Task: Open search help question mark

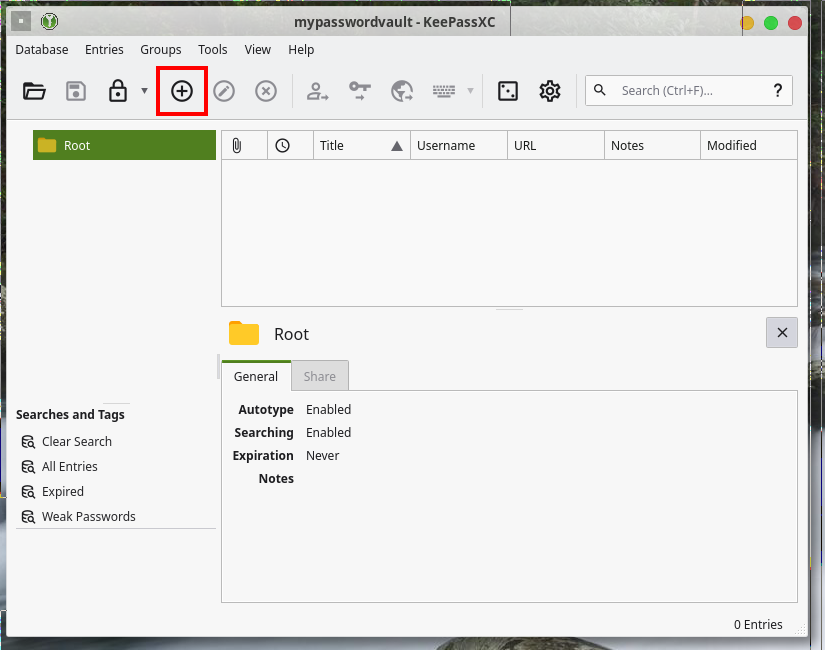Action: (x=778, y=91)
